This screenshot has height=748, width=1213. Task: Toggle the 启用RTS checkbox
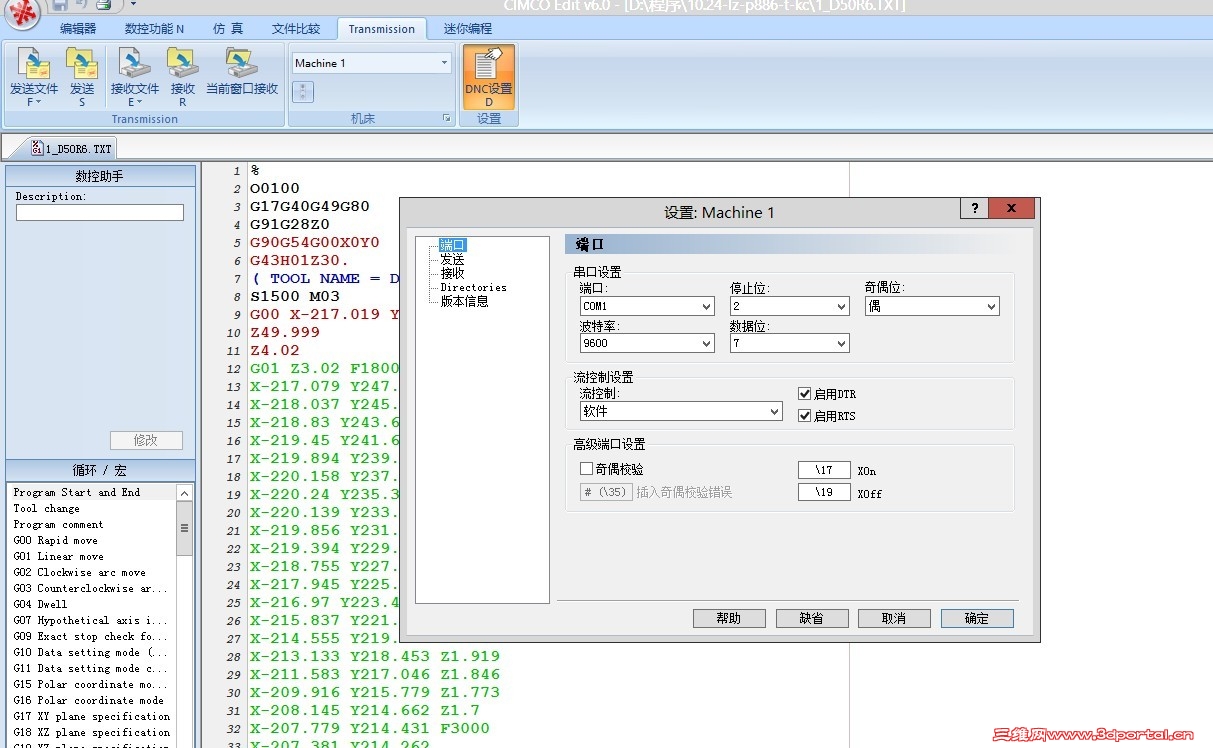point(805,416)
